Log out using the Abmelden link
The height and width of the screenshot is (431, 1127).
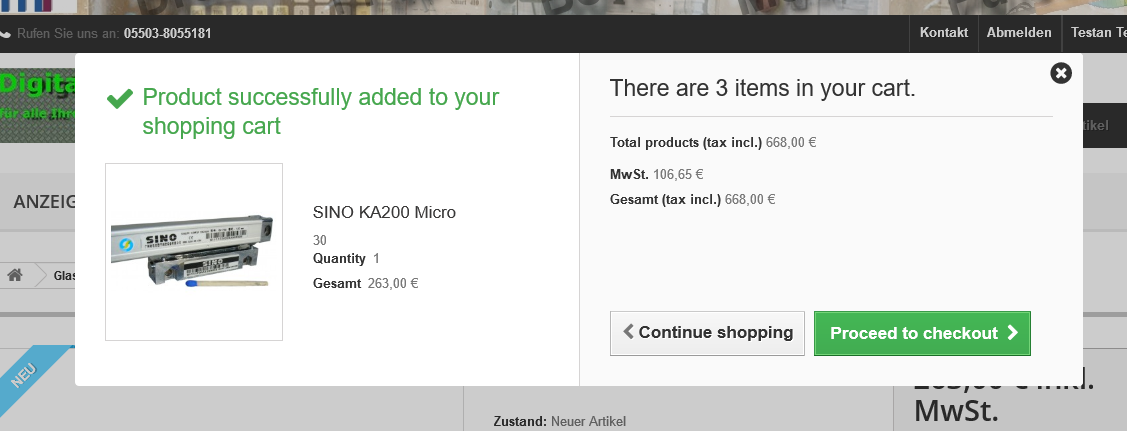tap(1018, 33)
